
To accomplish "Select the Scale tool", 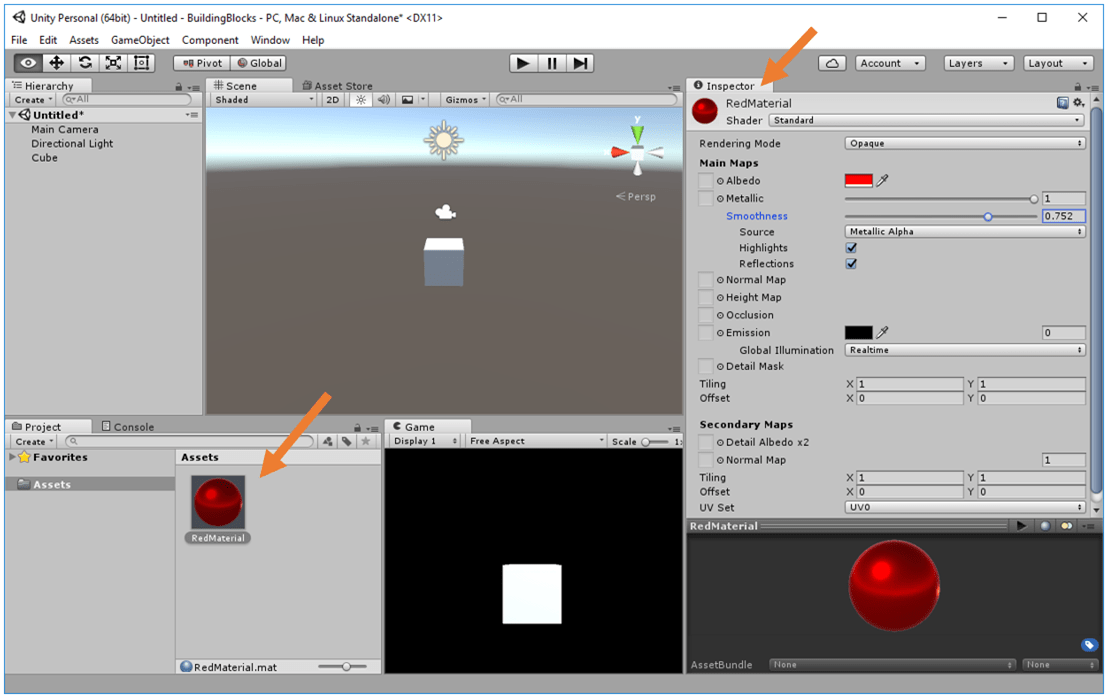I will coord(113,62).
